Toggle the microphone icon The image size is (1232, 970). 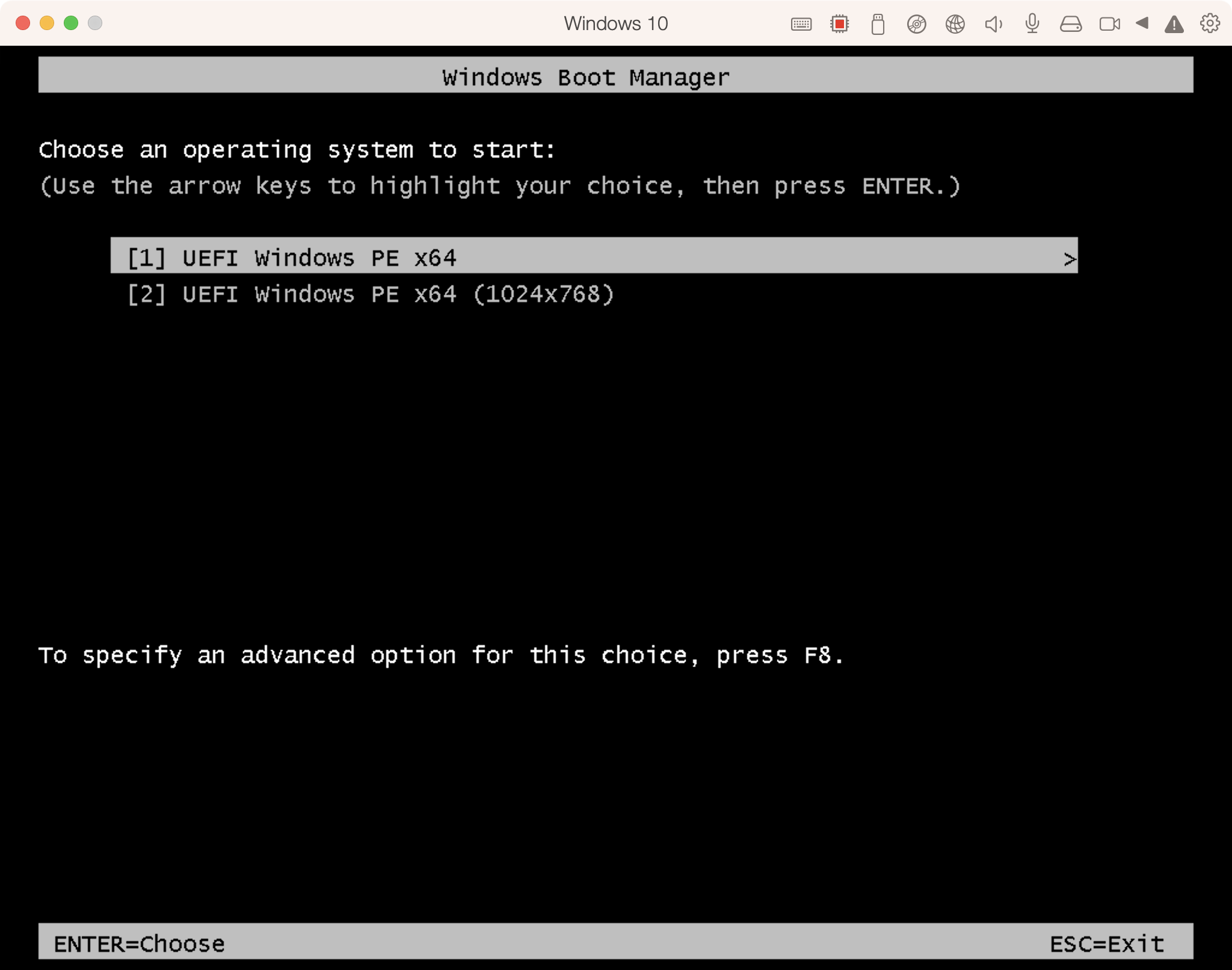tap(1032, 24)
